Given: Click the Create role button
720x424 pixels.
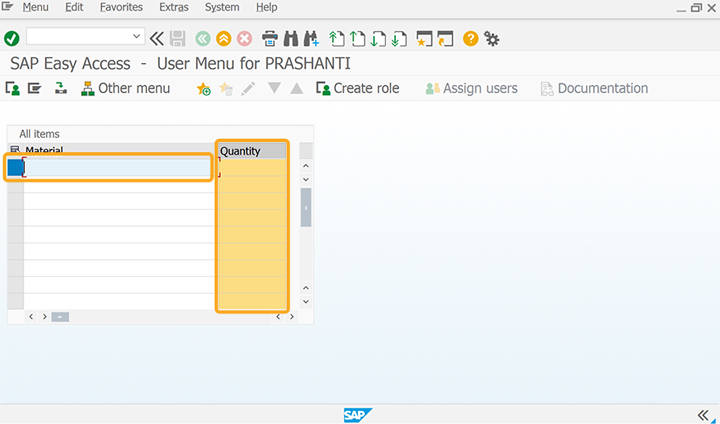Looking at the screenshot, I should click(358, 88).
